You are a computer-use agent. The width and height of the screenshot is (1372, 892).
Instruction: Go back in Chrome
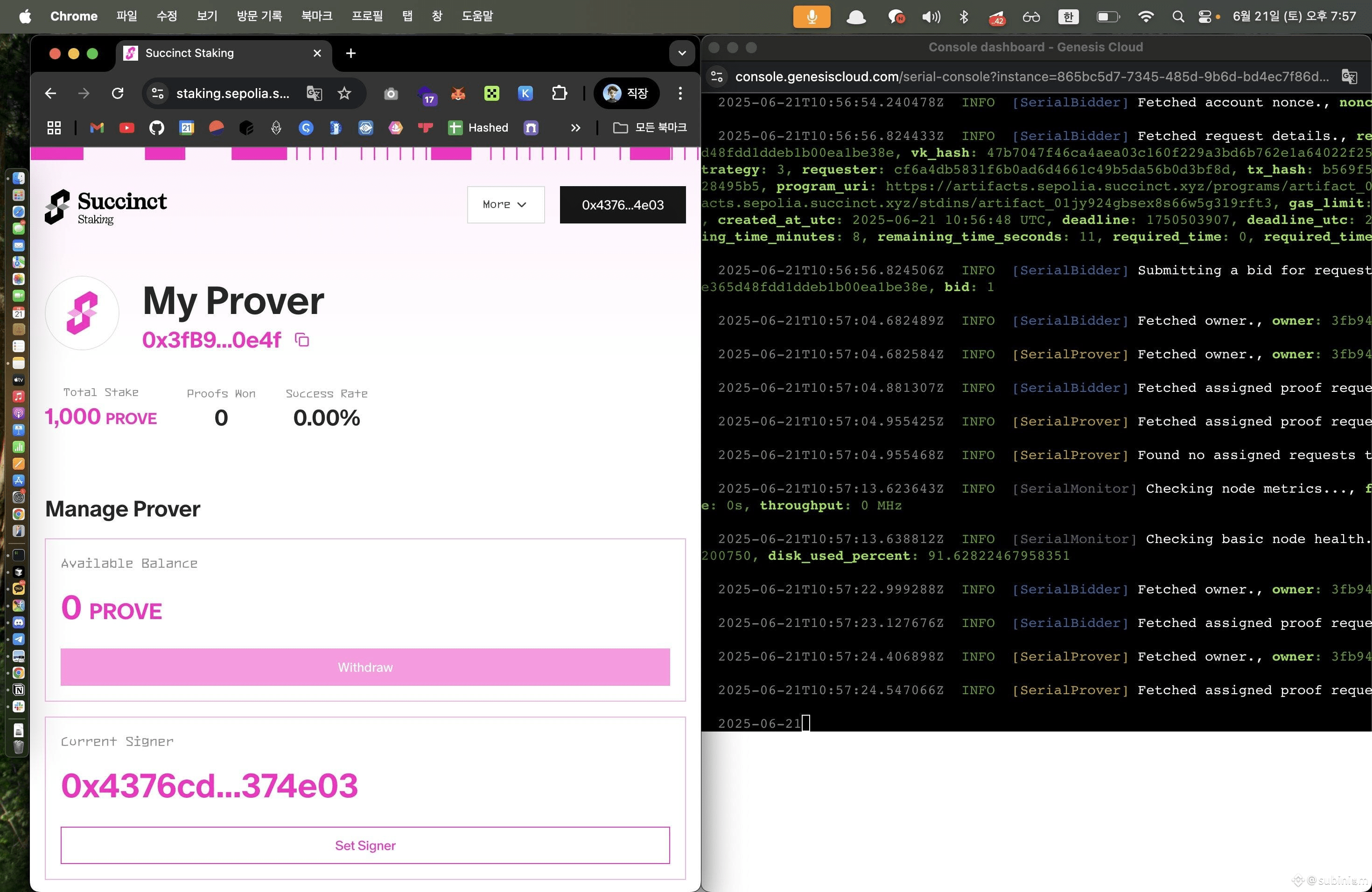point(51,93)
